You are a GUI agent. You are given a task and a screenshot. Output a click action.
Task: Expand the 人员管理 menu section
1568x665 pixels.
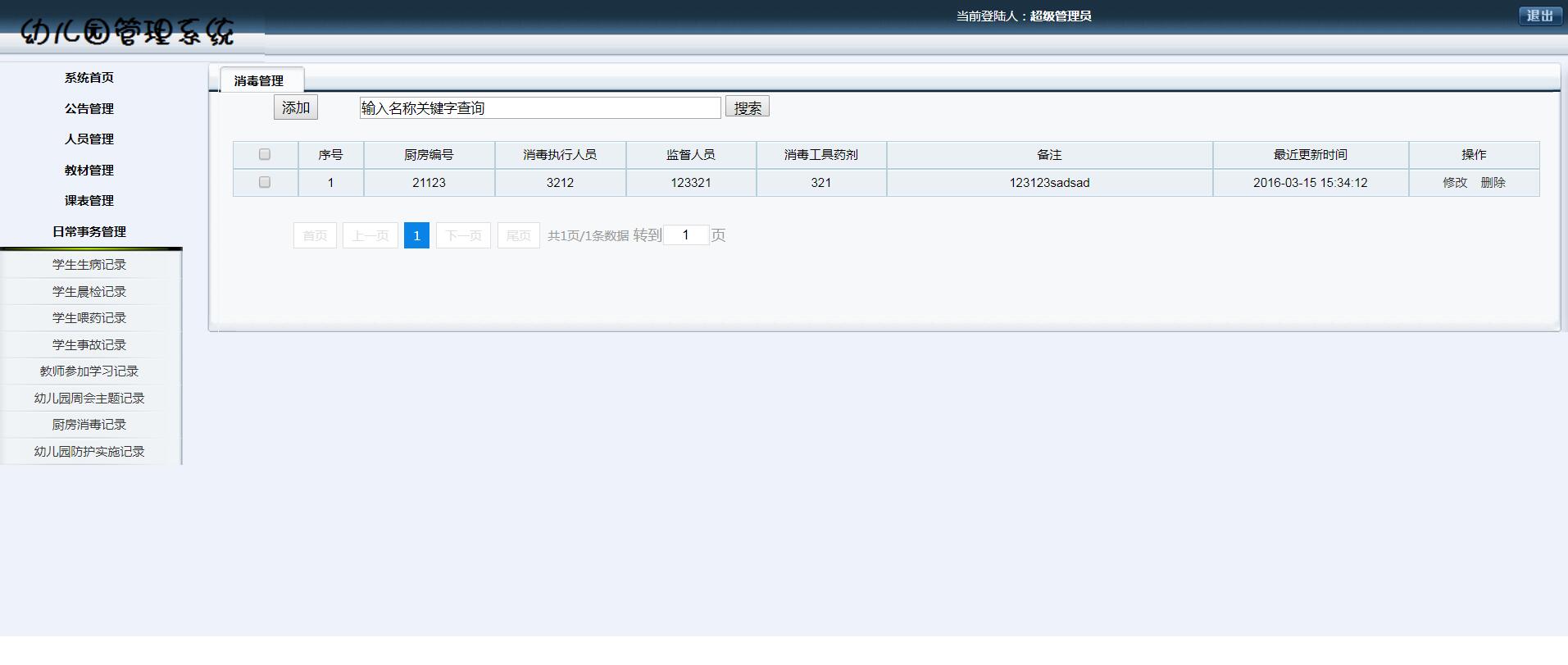click(x=89, y=139)
